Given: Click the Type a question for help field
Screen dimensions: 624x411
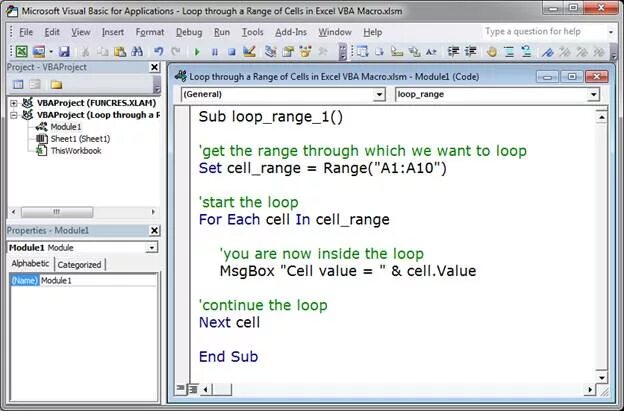Looking at the screenshot, I should (x=544, y=31).
